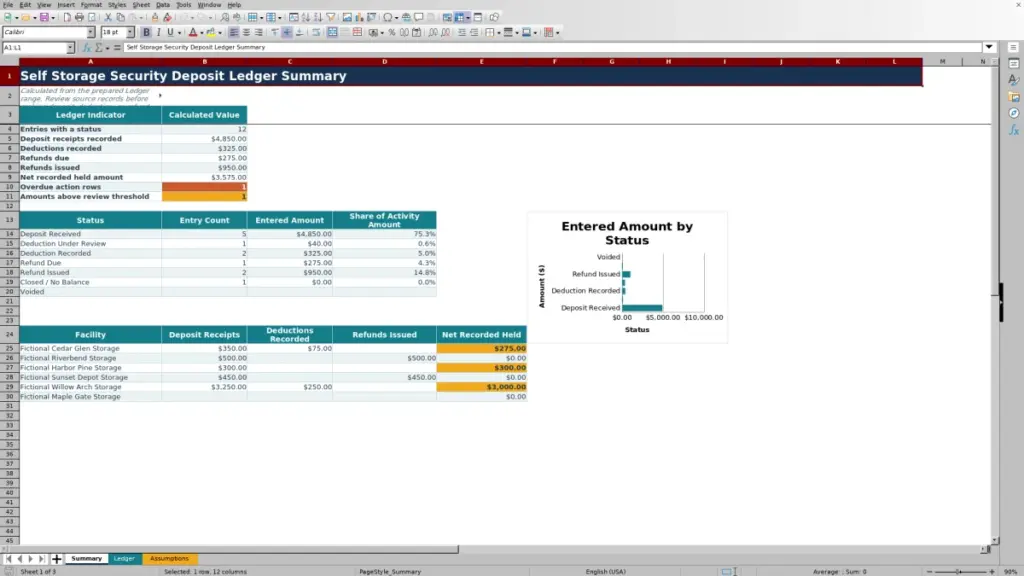Click the font color red A swatch
This screenshot has width=1024, height=576.
coord(193,32)
